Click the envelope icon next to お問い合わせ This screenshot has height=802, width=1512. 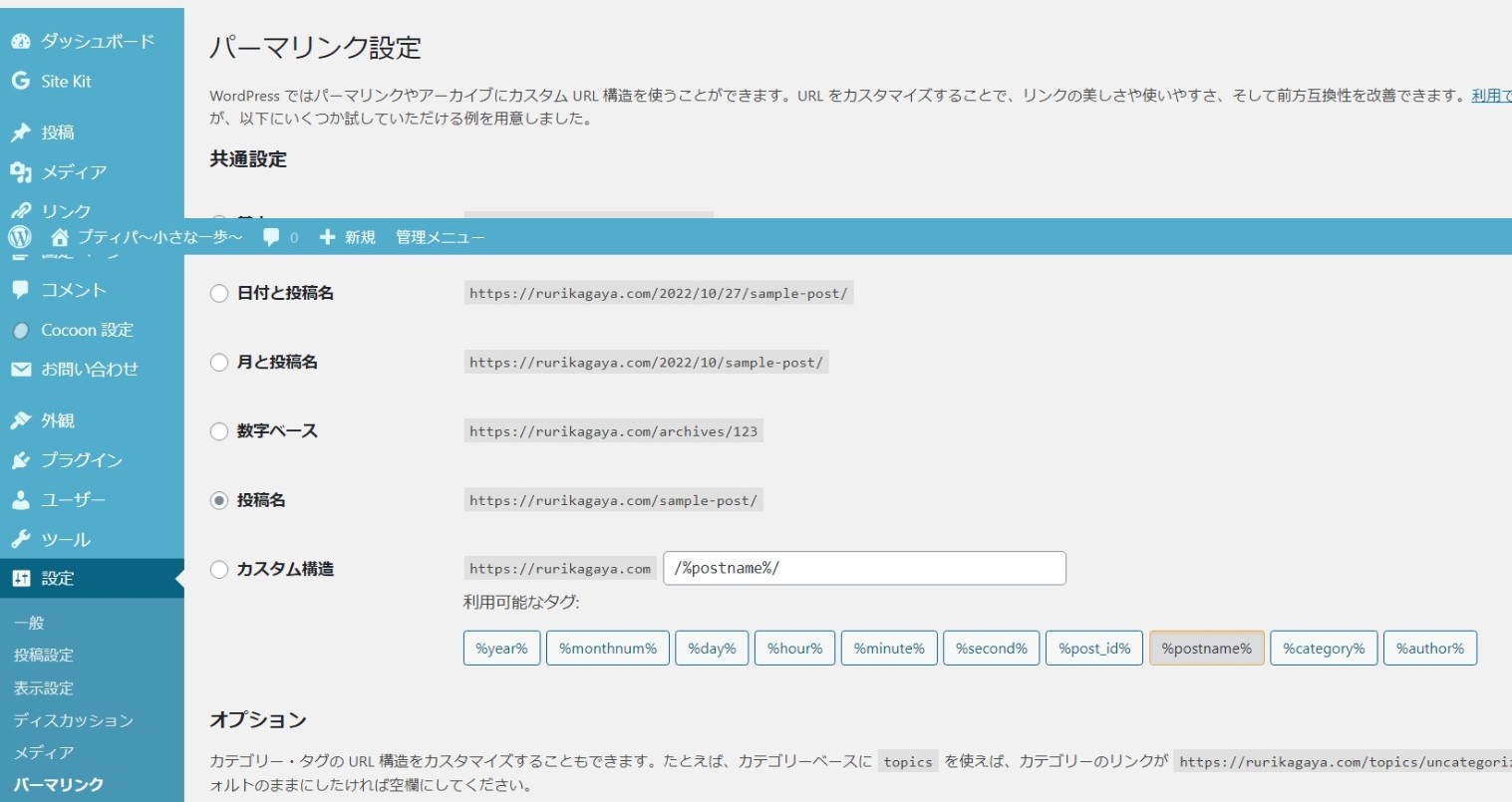[x=21, y=369]
